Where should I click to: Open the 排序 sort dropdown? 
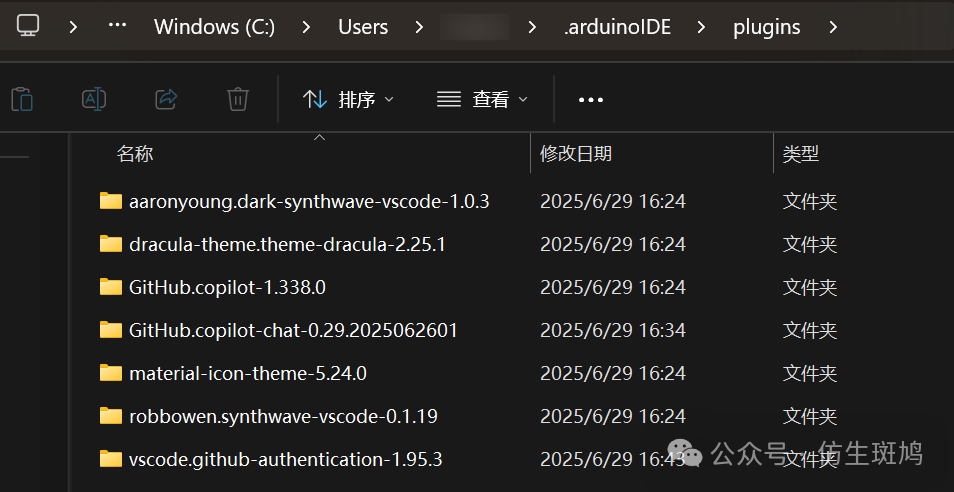[349, 99]
